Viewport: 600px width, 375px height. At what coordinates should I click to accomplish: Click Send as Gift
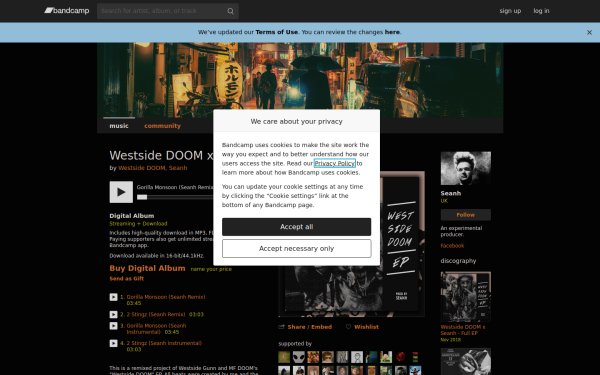pyautogui.click(x=127, y=279)
